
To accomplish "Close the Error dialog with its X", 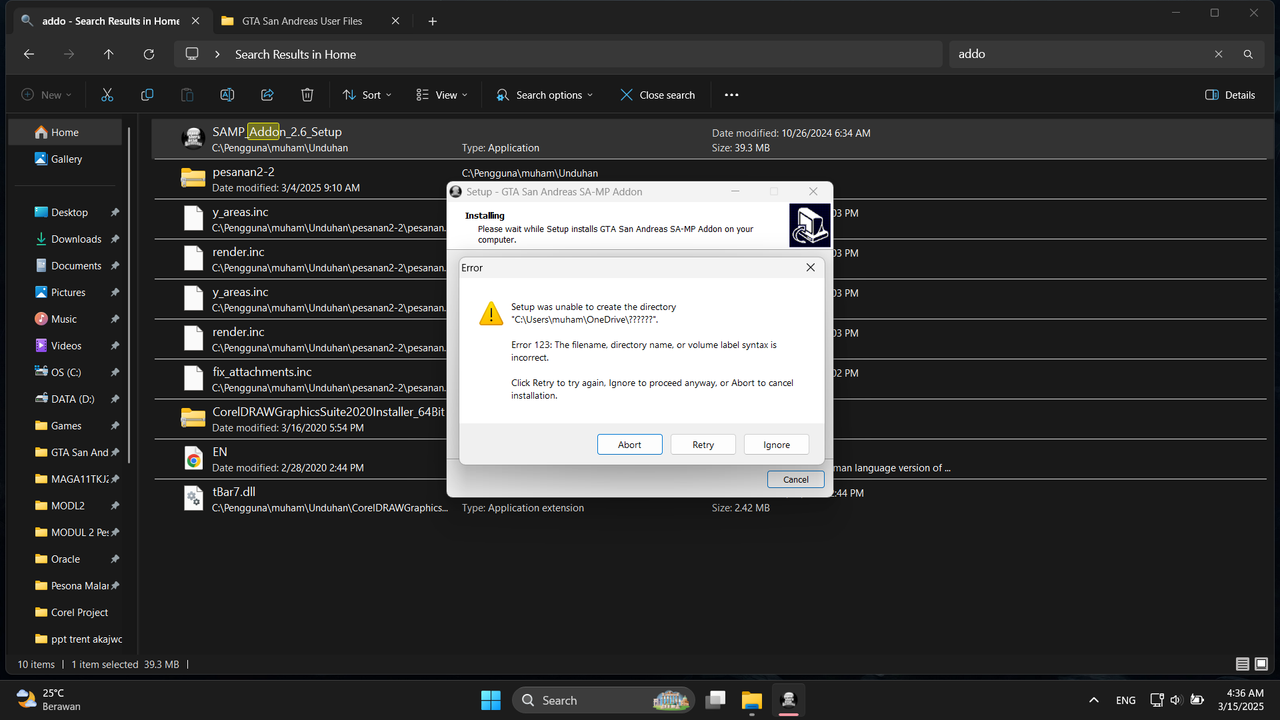I will 810,268.
